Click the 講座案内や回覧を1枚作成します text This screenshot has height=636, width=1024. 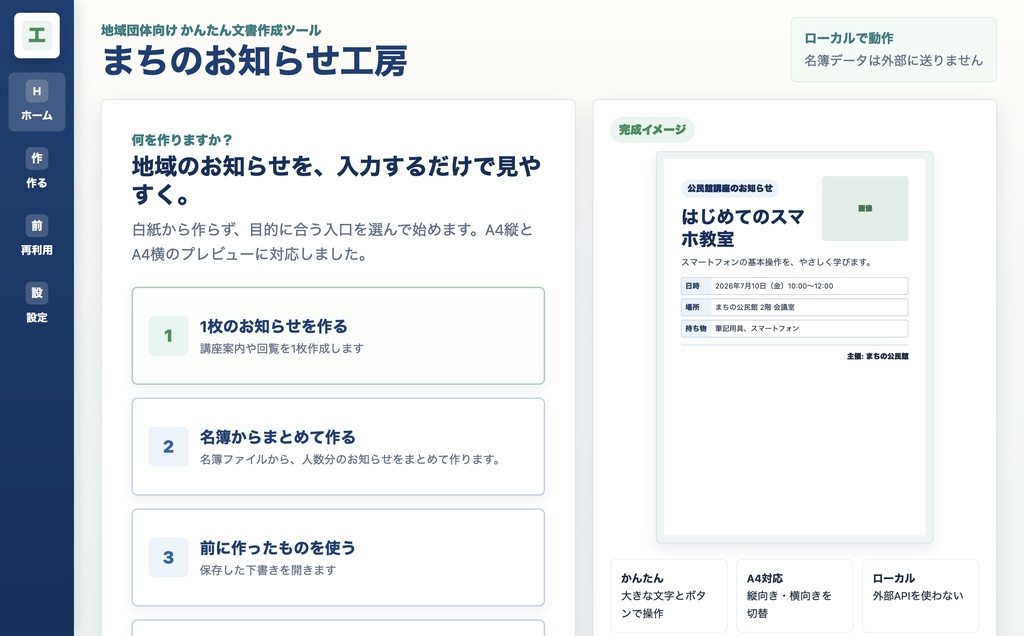pos(281,349)
